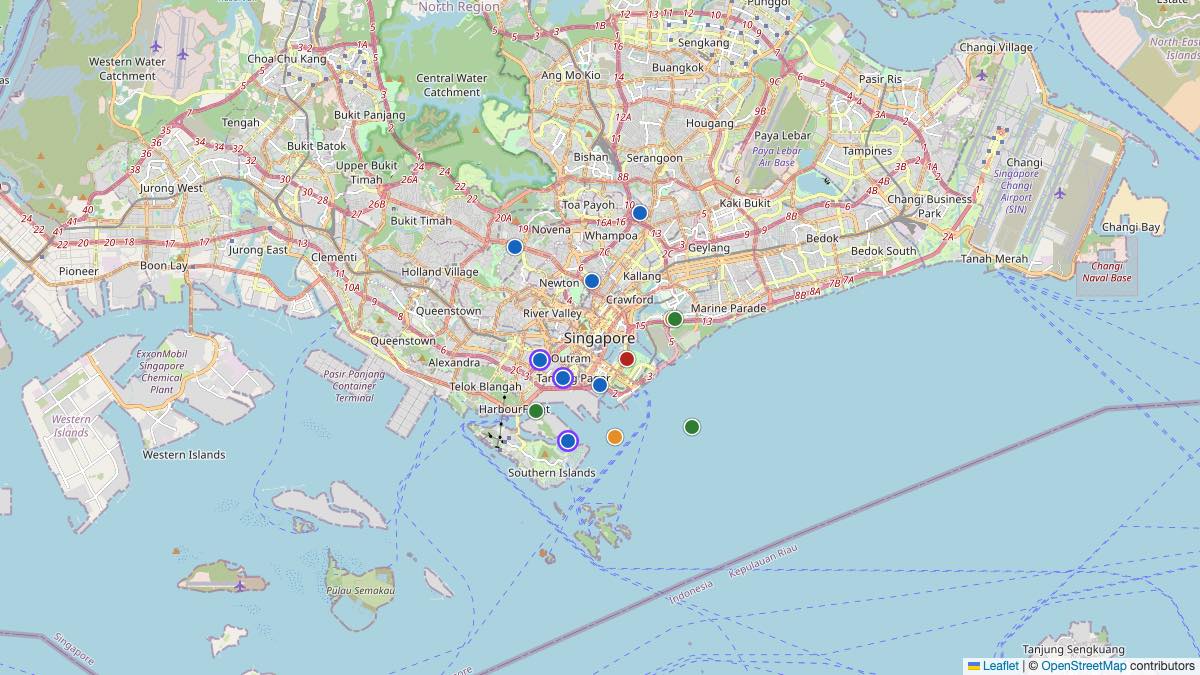Viewport: 1200px width, 675px height.
Task: Click the Tanjung Sengkuang map label
Action: click(x=1074, y=650)
